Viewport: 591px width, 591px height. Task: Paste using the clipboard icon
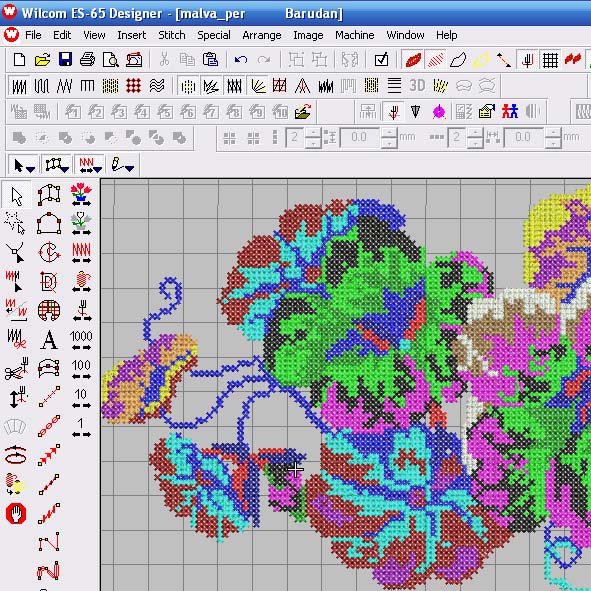(210, 60)
